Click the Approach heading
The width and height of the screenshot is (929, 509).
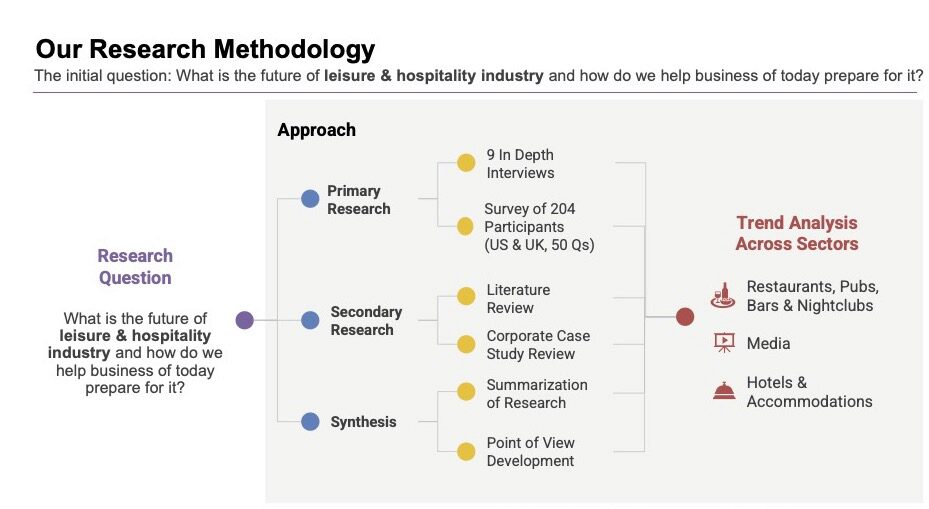click(x=316, y=130)
